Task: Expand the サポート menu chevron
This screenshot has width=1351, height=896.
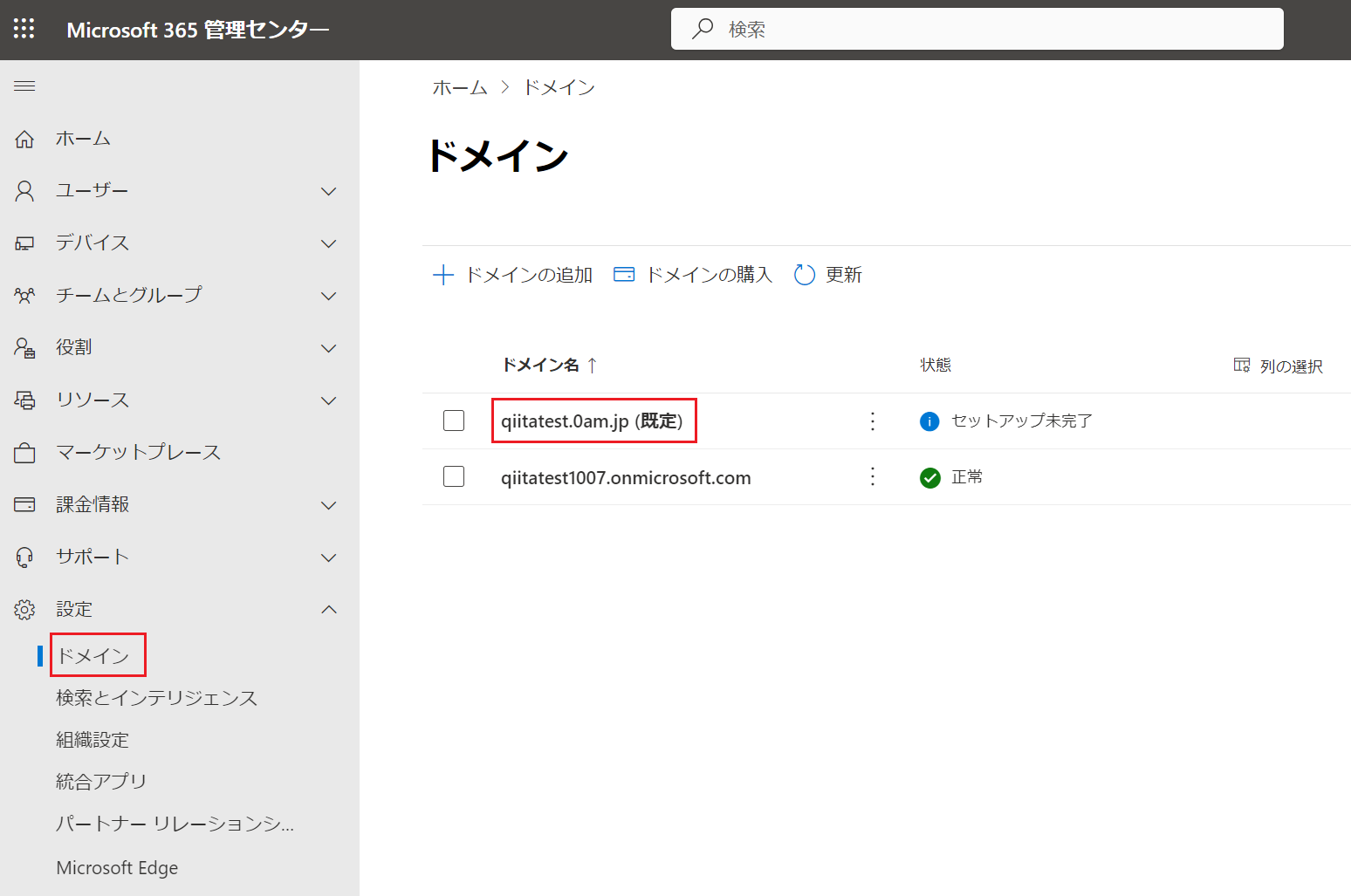Action: click(x=329, y=557)
